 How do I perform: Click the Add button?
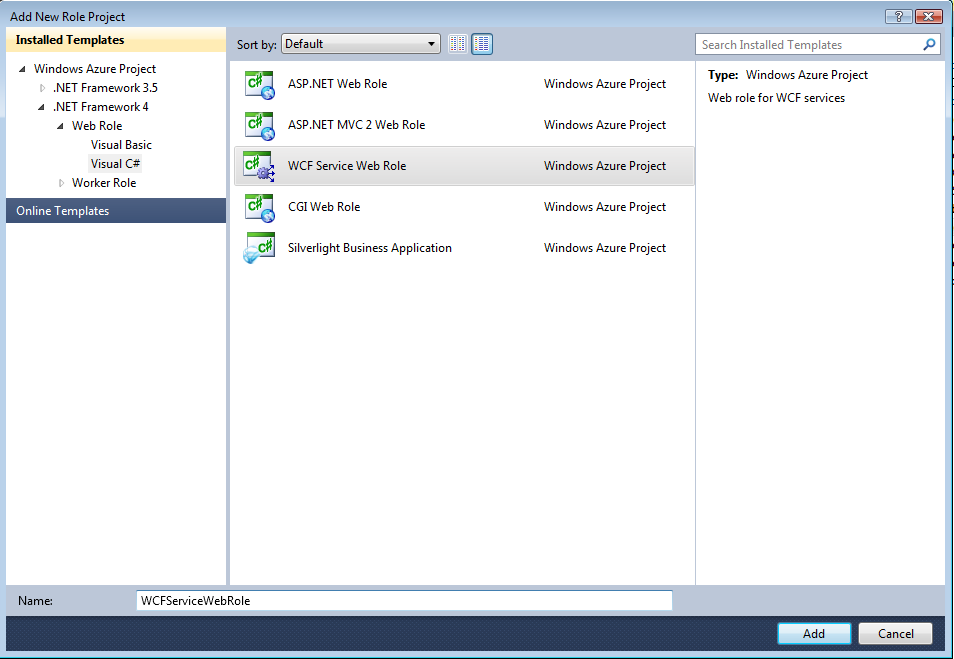tap(814, 633)
